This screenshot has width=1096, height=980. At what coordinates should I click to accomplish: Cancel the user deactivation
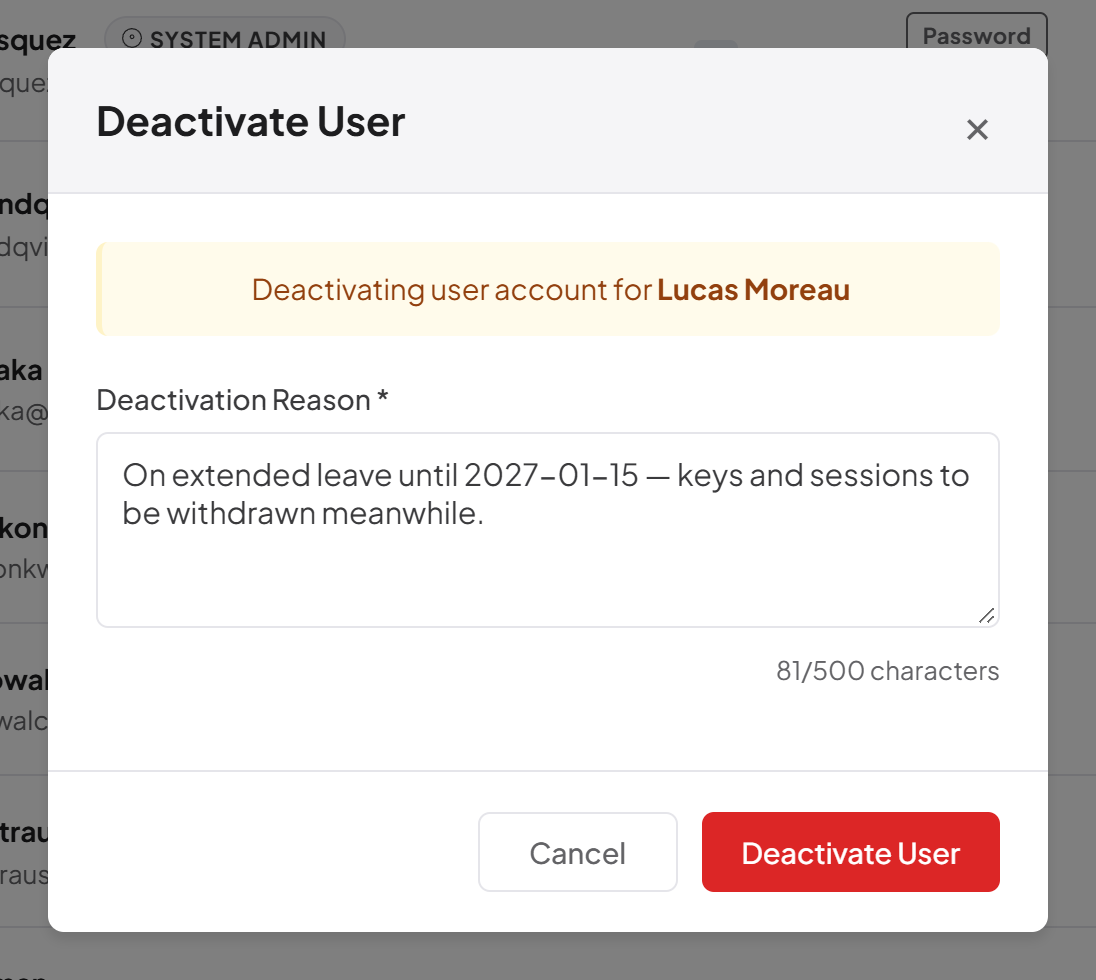[577, 851]
